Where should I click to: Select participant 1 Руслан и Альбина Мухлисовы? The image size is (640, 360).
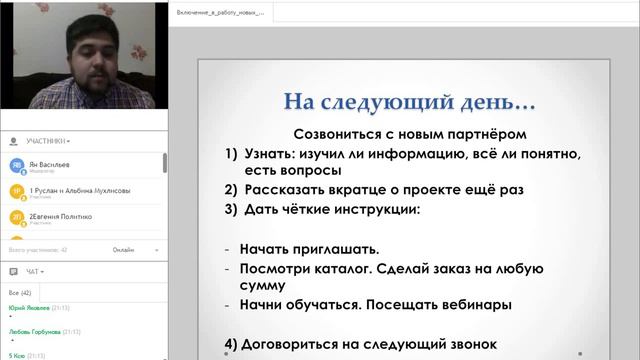80,191
